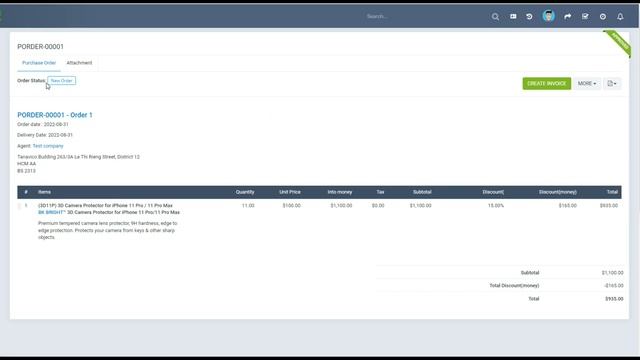Click the PORDER-00001 page title
The width and height of the screenshot is (640, 360).
click(x=40, y=47)
